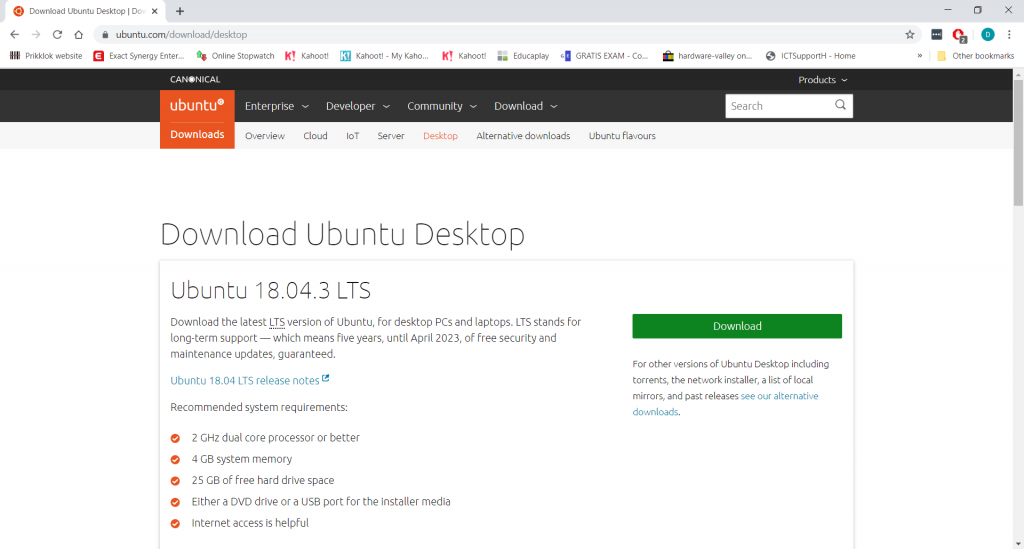Close the Download Ubuntu Desktop tab
The width and height of the screenshot is (1024, 549).
tap(155, 11)
